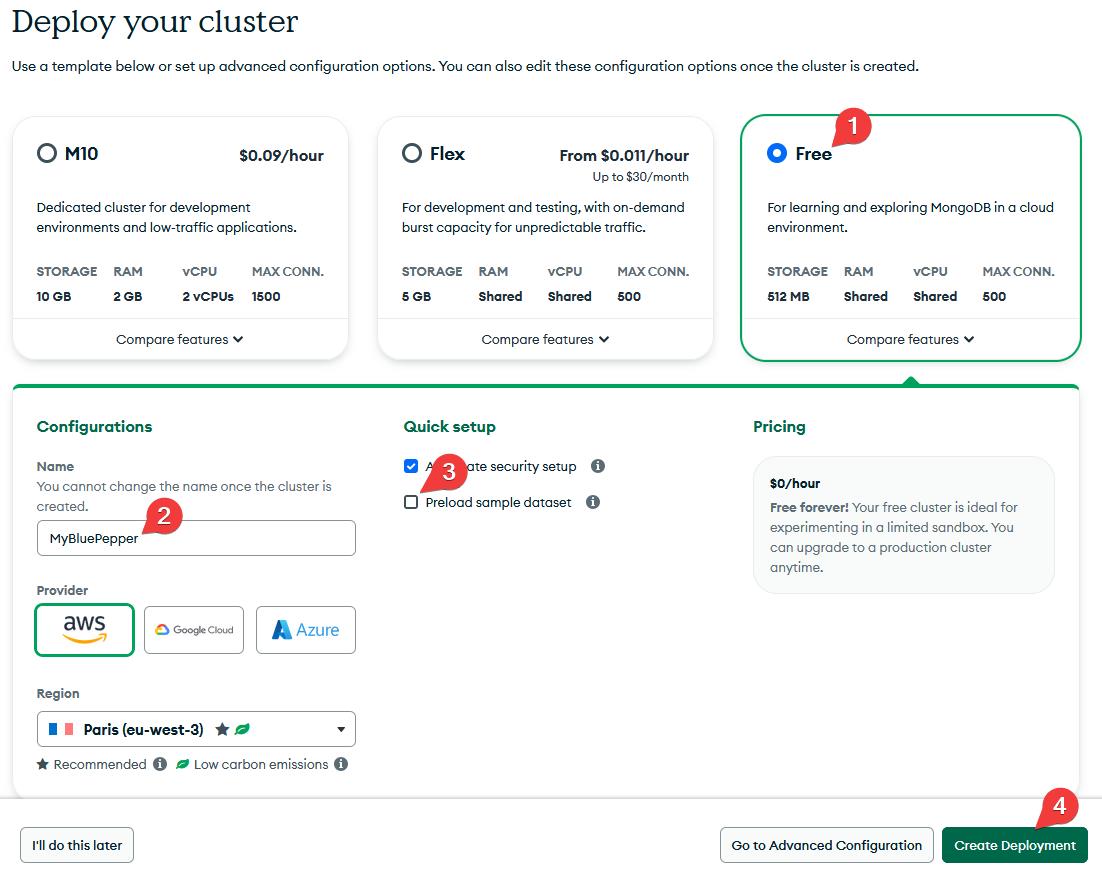
Task: Expand Compare features under Free card
Action: tap(910, 340)
